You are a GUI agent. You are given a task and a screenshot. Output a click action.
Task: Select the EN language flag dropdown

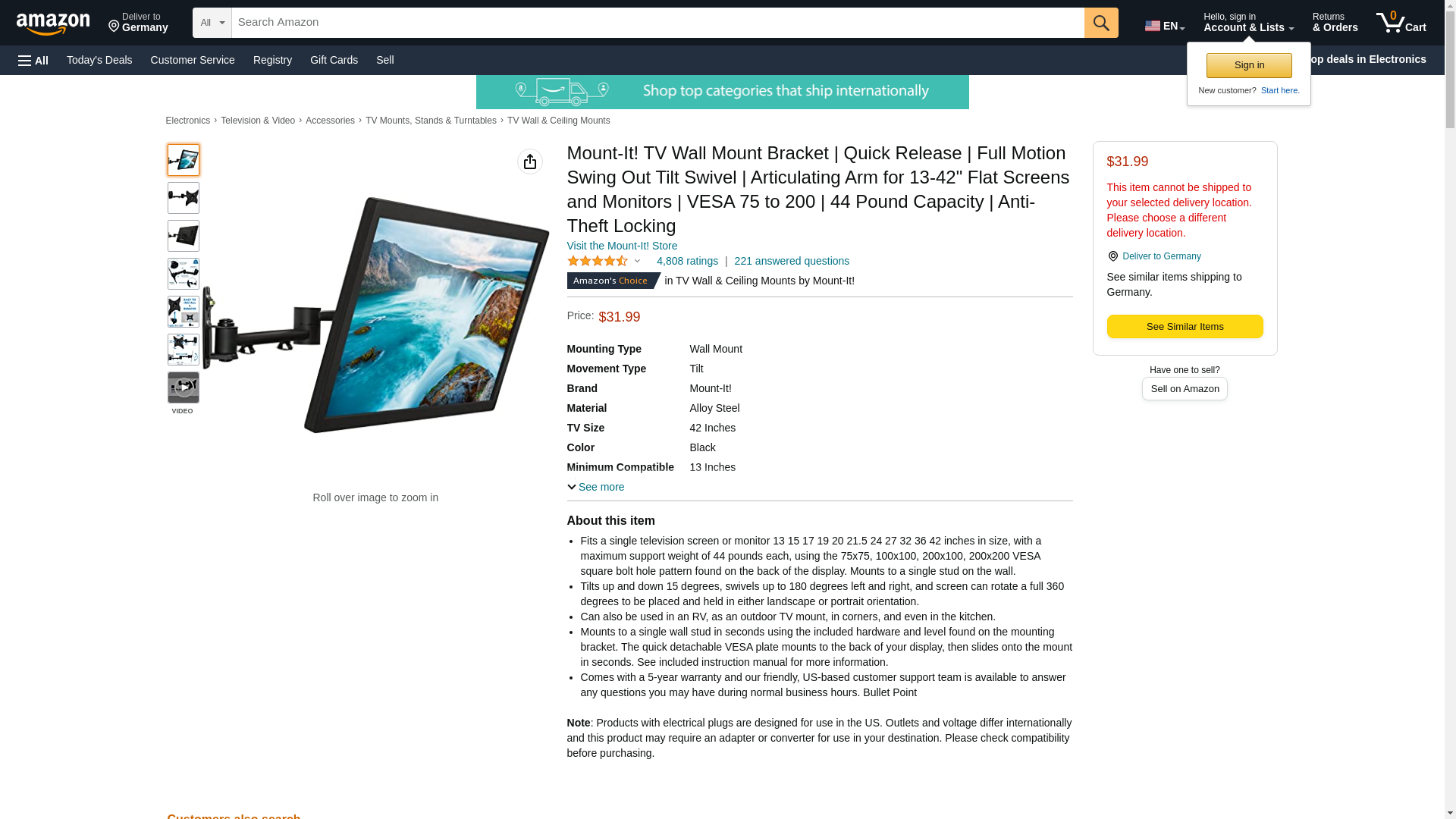(x=1164, y=26)
